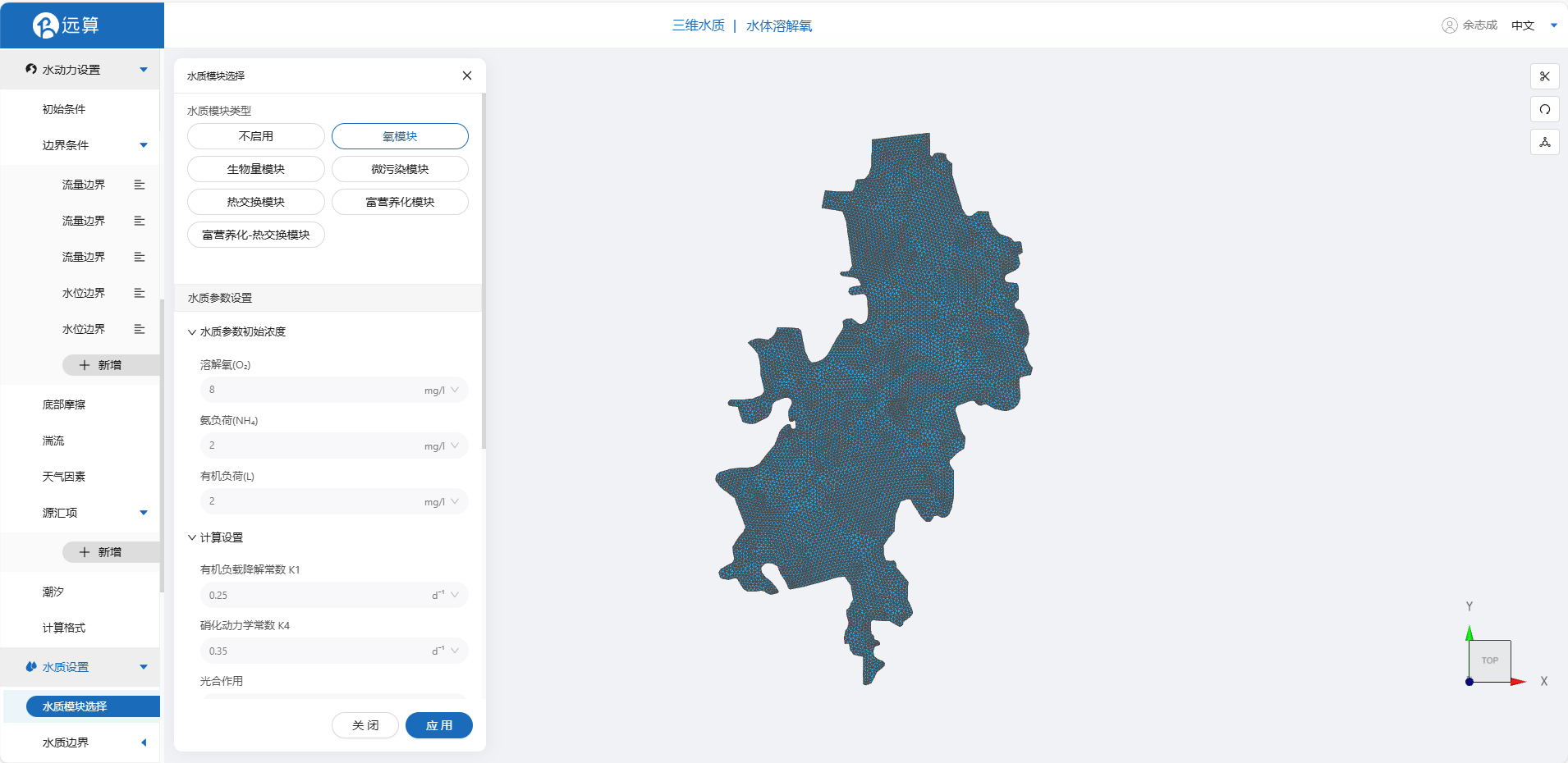Click the 三维水质 header link
1568x763 pixels.
coord(699,25)
